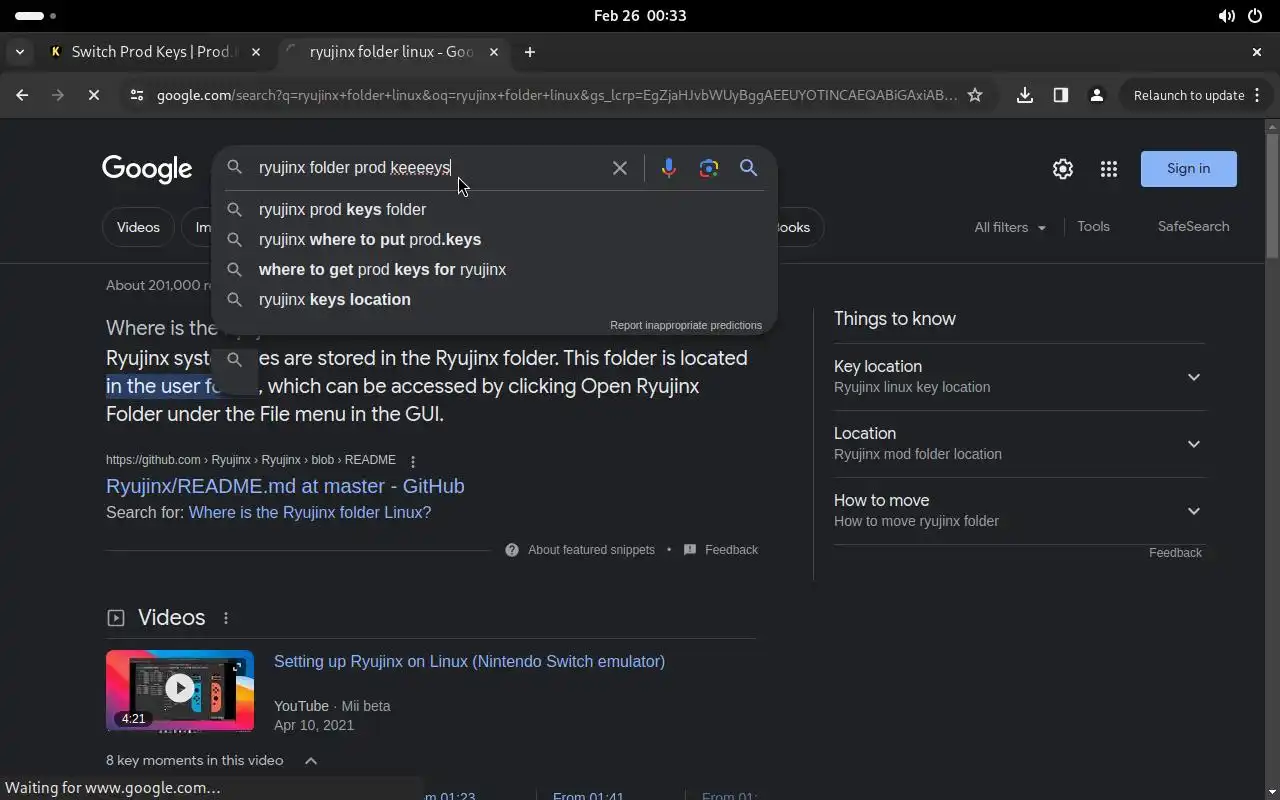
Task: Click the Chrome address bar URL
Action: tap(557, 95)
